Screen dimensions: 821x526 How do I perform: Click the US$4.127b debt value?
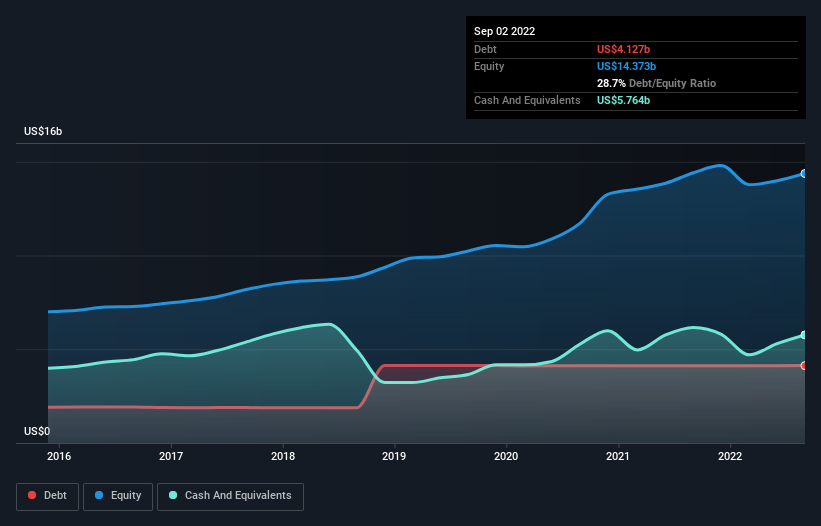tap(623, 49)
